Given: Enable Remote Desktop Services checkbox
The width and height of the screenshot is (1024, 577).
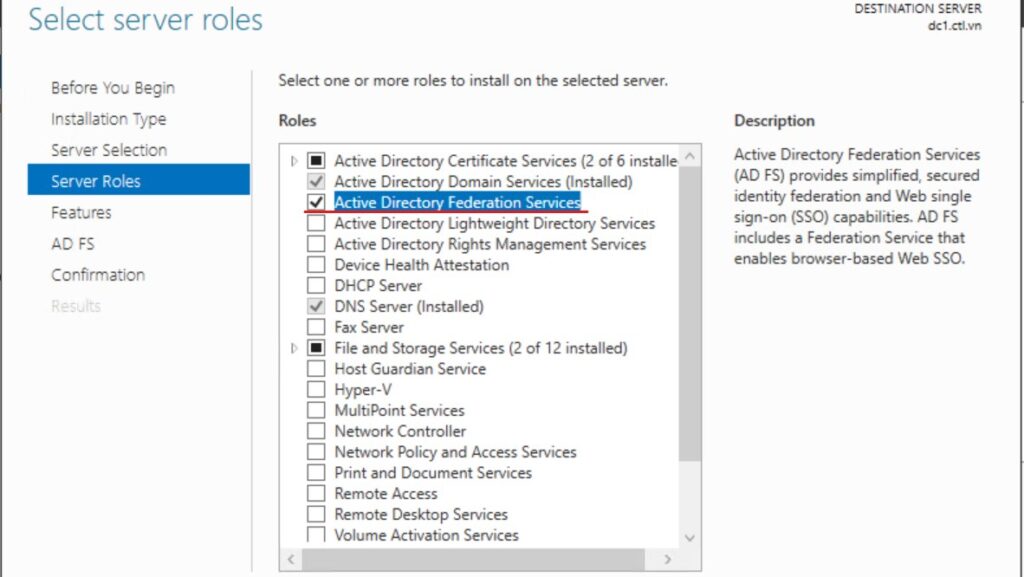Looking at the screenshot, I should (316, 515).
